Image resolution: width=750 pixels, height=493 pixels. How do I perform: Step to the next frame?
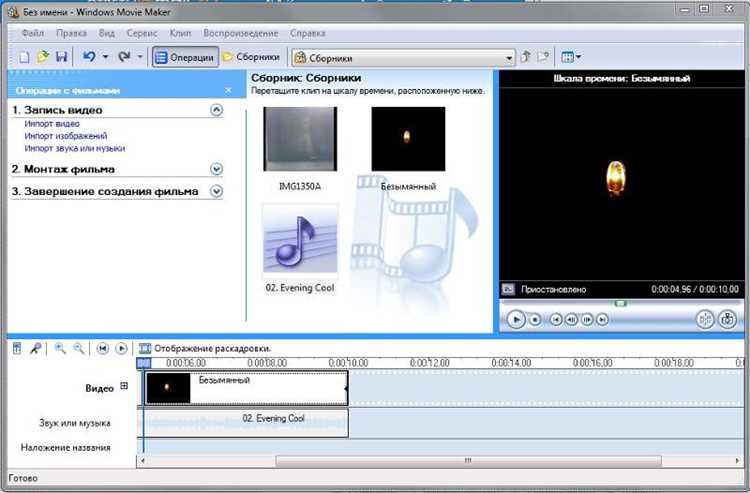coord(587,319)
